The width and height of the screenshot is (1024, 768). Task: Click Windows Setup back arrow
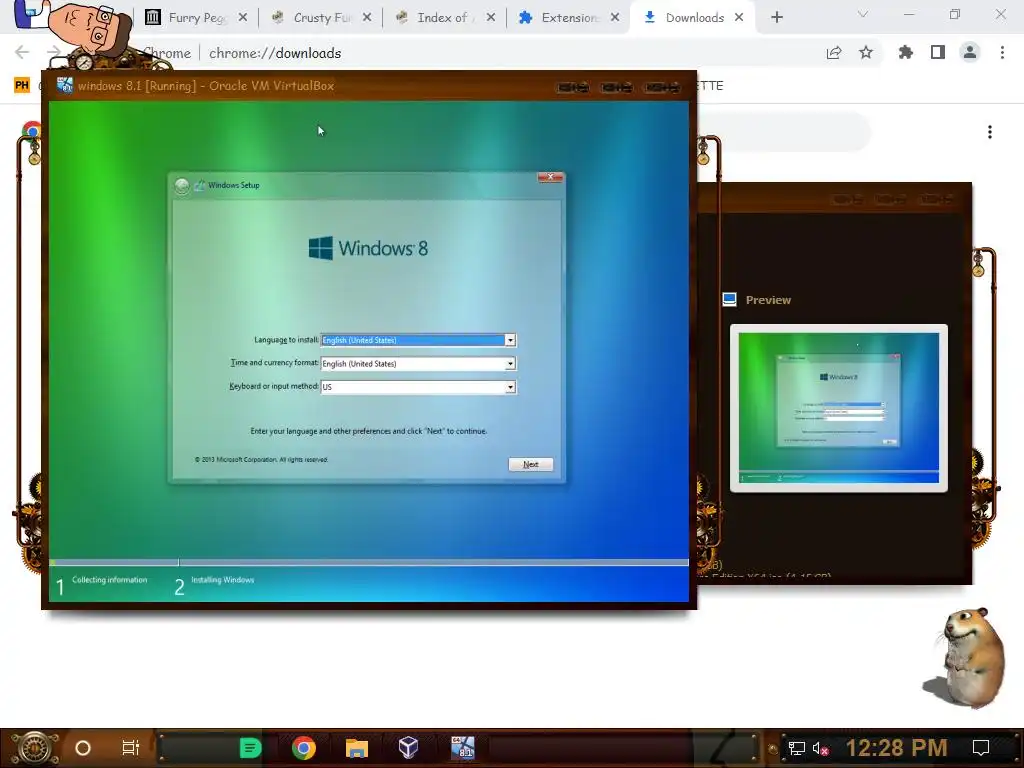(182, 186)
